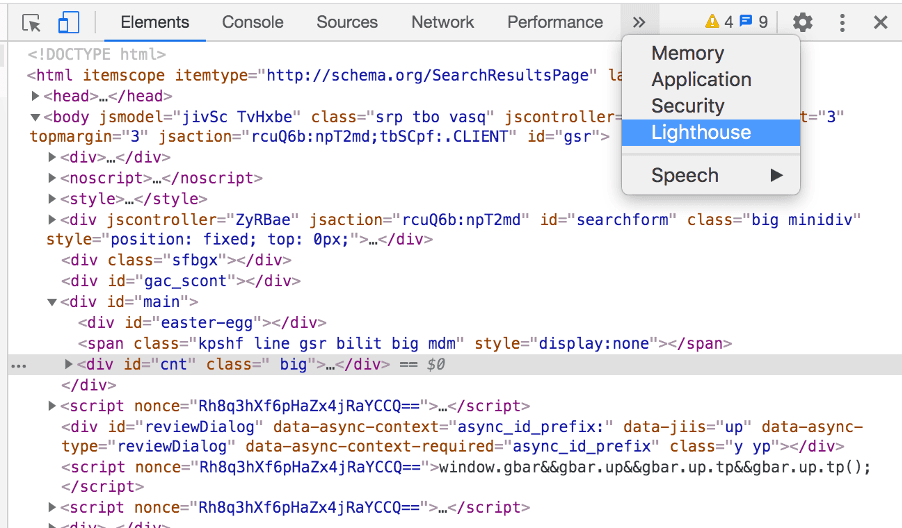Expand the searchform div node
This screenshot has width=902, height=528.
pos(52,219)
